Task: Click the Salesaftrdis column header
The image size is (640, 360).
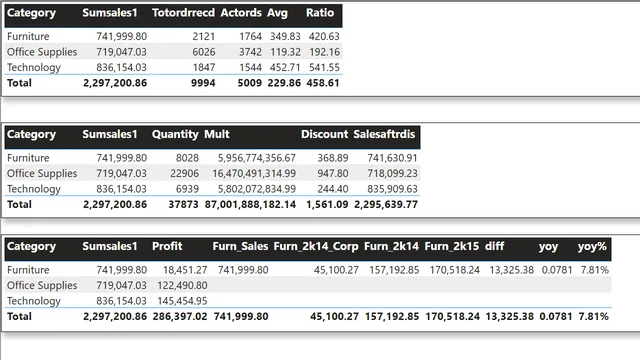Action: 384,135
